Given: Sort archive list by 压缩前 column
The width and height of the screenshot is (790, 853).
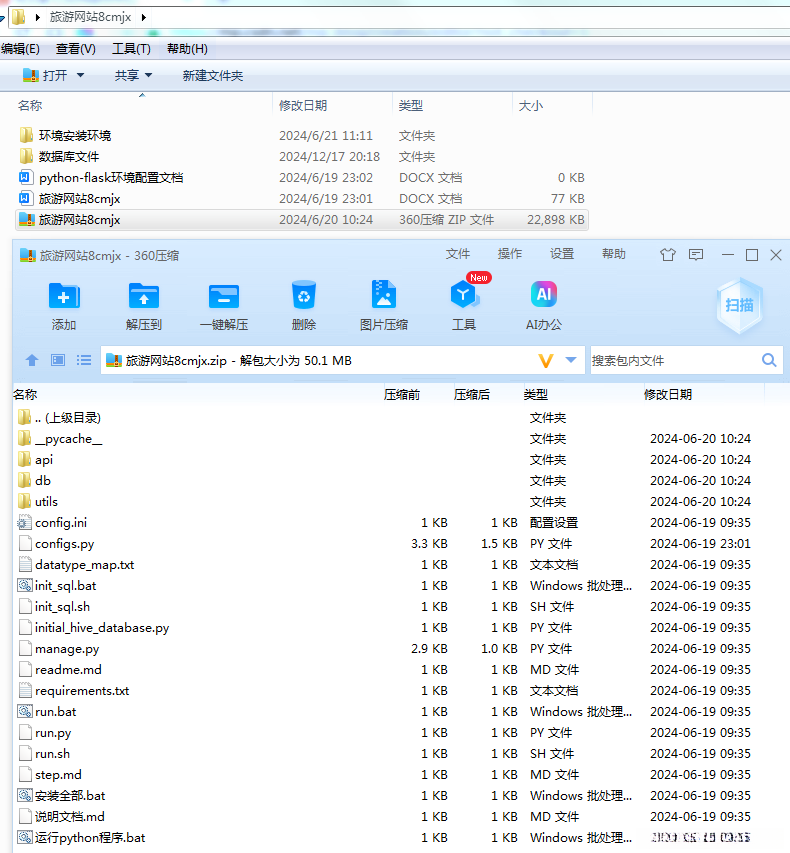Looking at the screenshot, I should click(402, 394).
